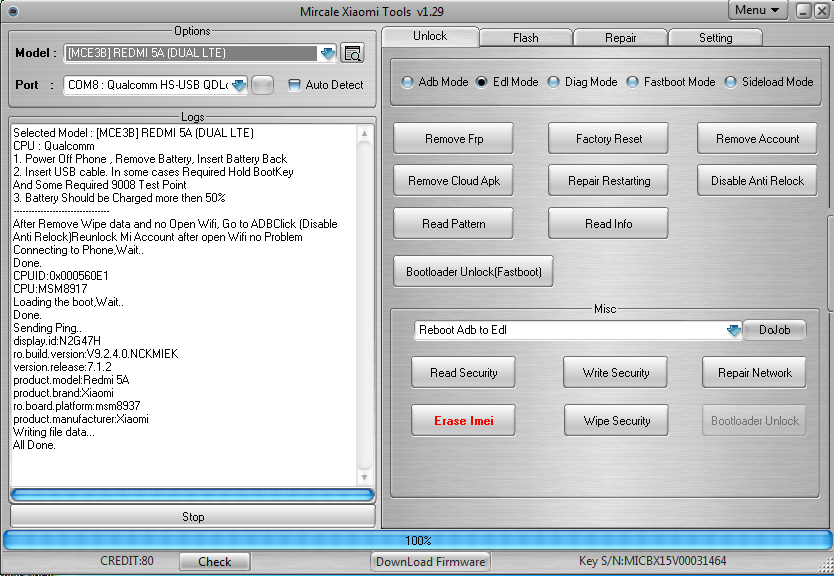The width and height of the screenshot is (834, 576).
Task: Click the Check credit button
Action: pyautogui.click(x=214, y=562)
